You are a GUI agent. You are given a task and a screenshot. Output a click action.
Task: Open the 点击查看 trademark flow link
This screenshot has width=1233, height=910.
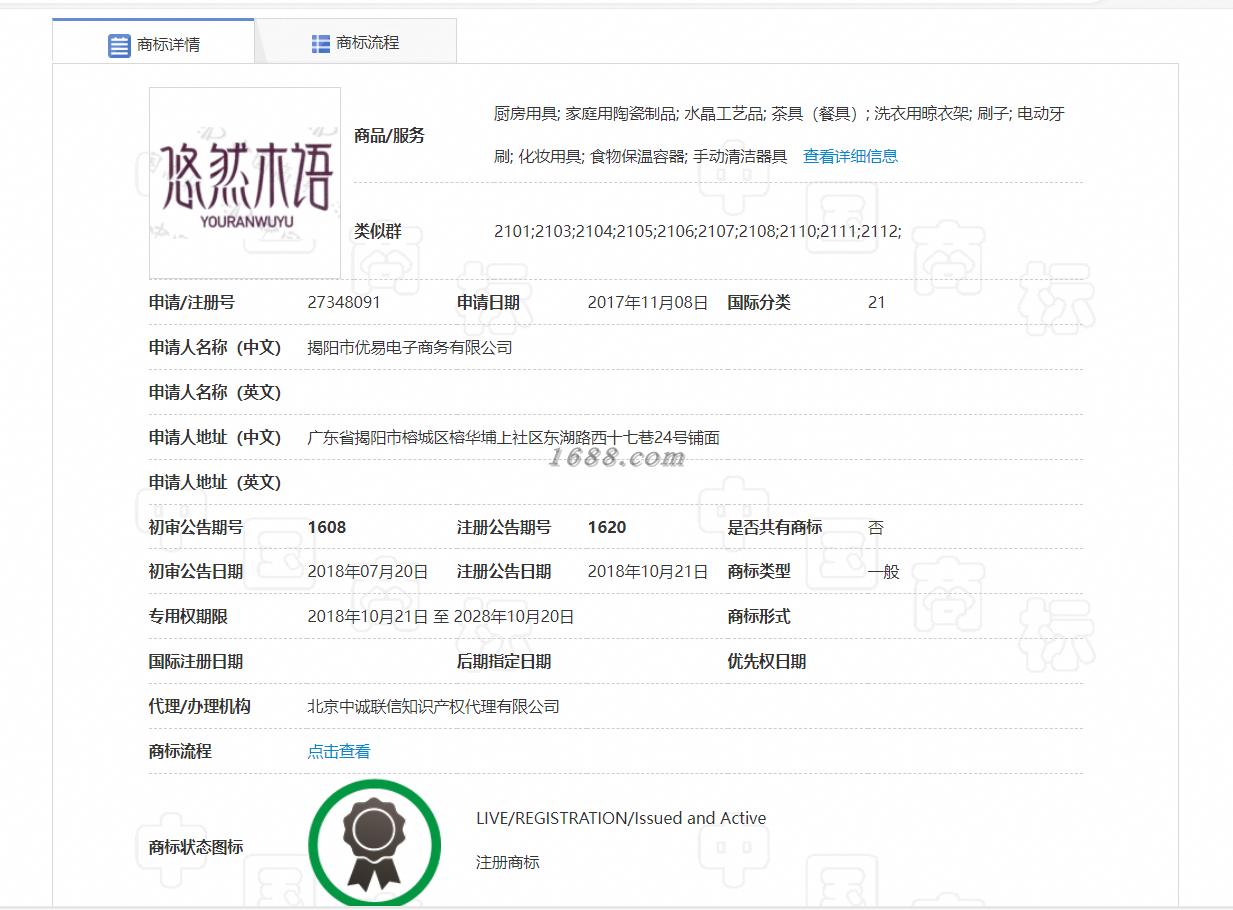[x=338, y=751]
